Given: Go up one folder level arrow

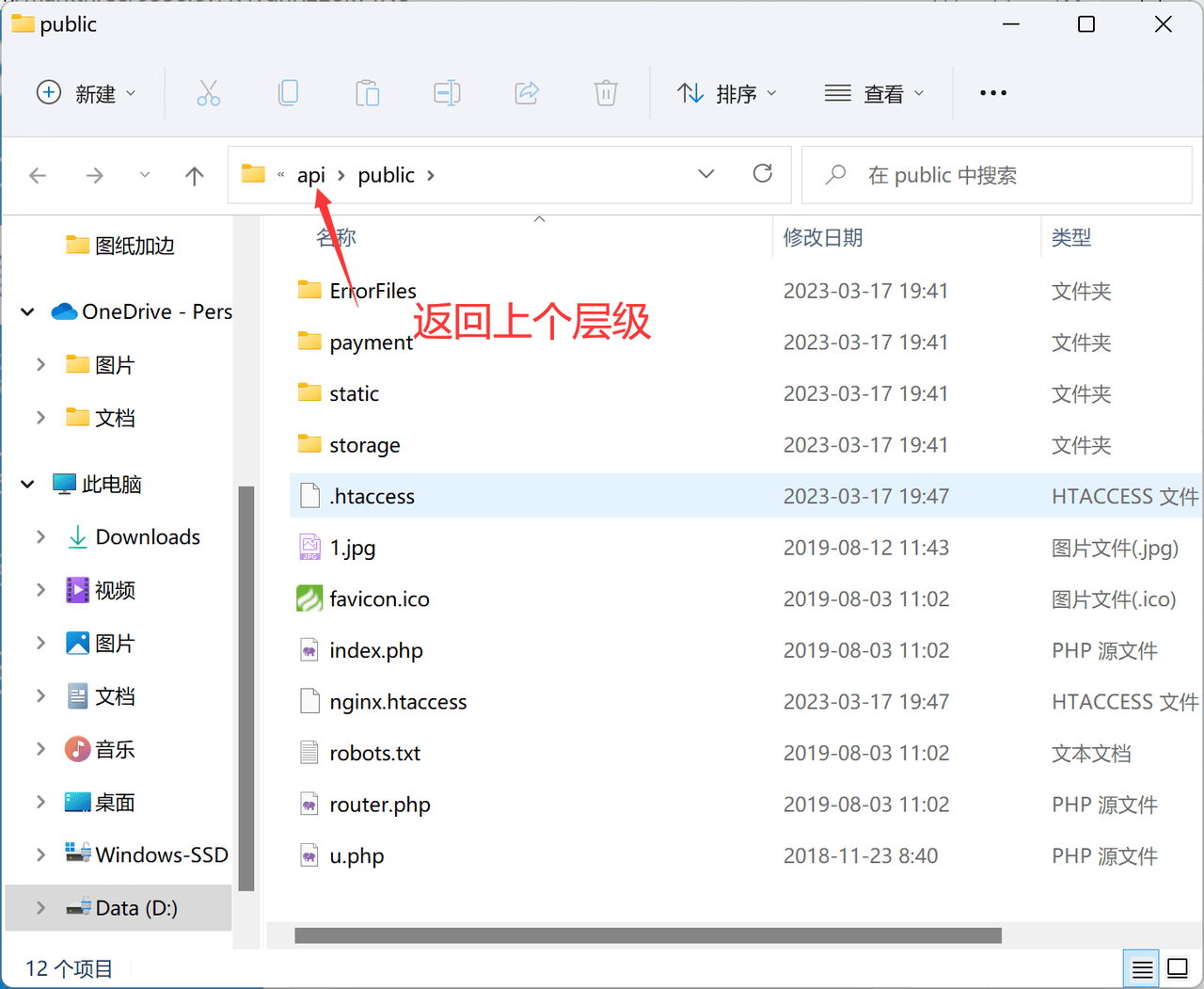Looking at the screenshot, I should point(195,175).
